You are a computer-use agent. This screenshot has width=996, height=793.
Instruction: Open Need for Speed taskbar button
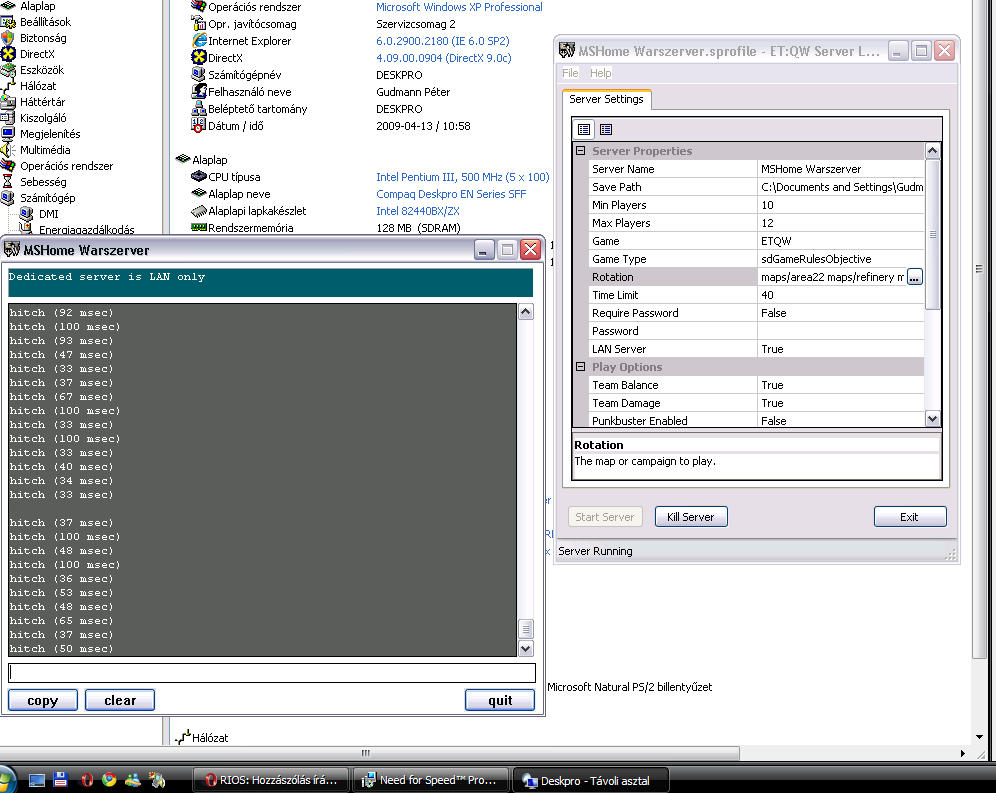pos(432,780)
